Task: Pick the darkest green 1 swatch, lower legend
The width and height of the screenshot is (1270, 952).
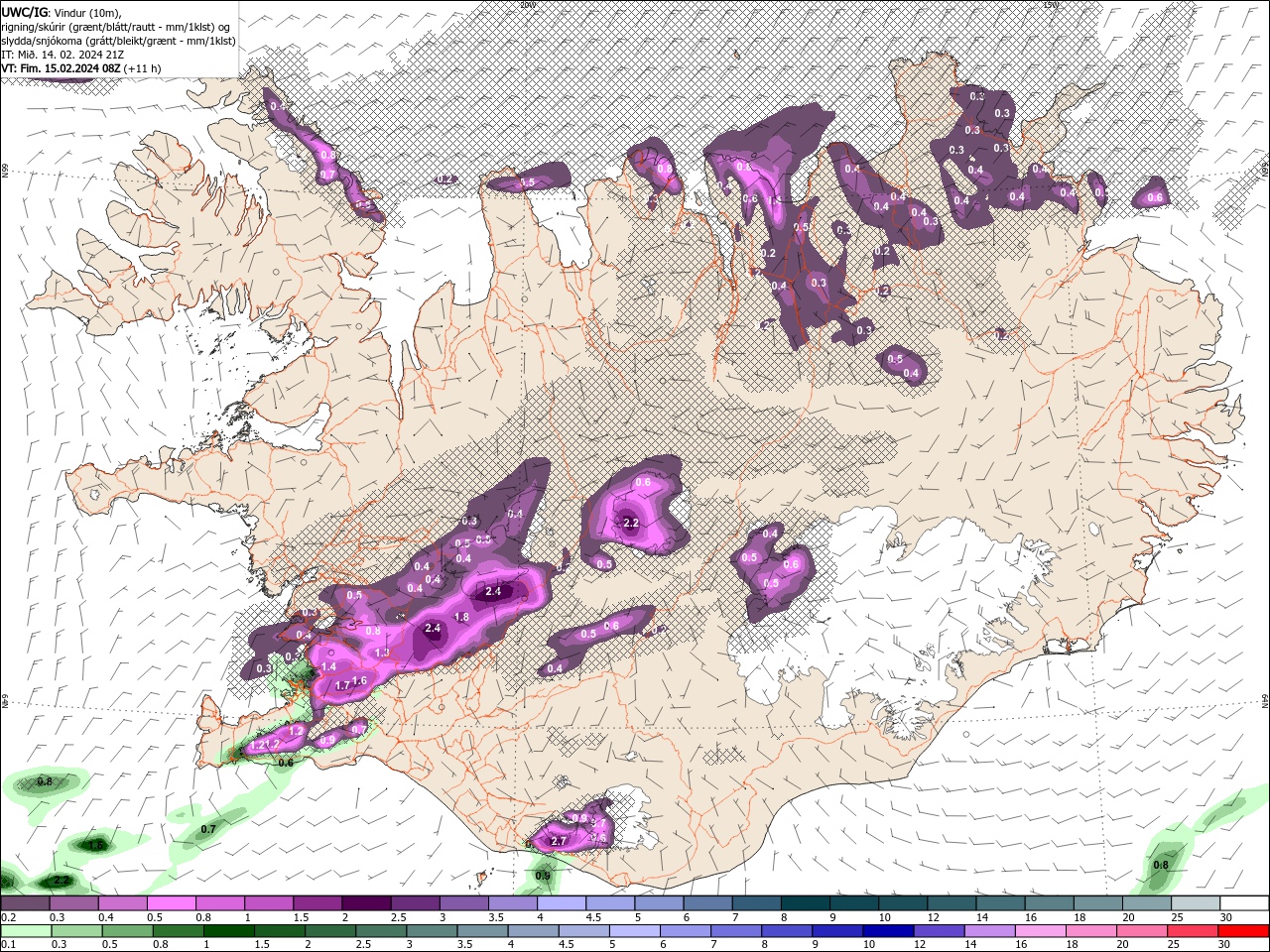Action: 229,931
